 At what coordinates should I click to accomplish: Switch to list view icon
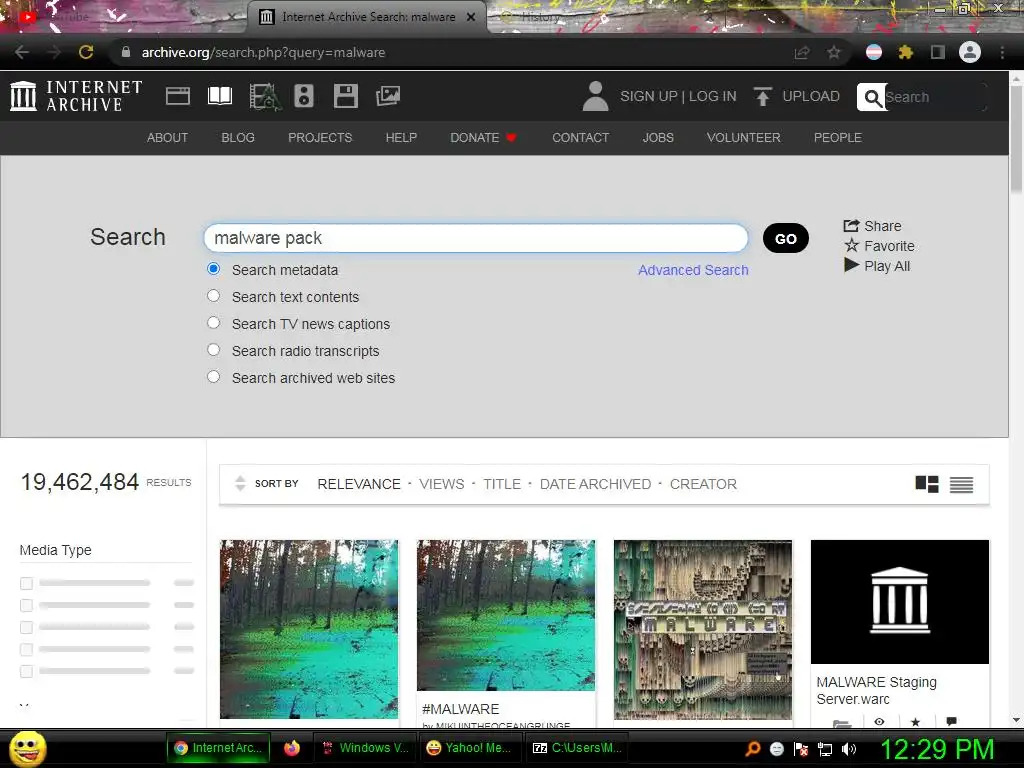click(961, 484)
